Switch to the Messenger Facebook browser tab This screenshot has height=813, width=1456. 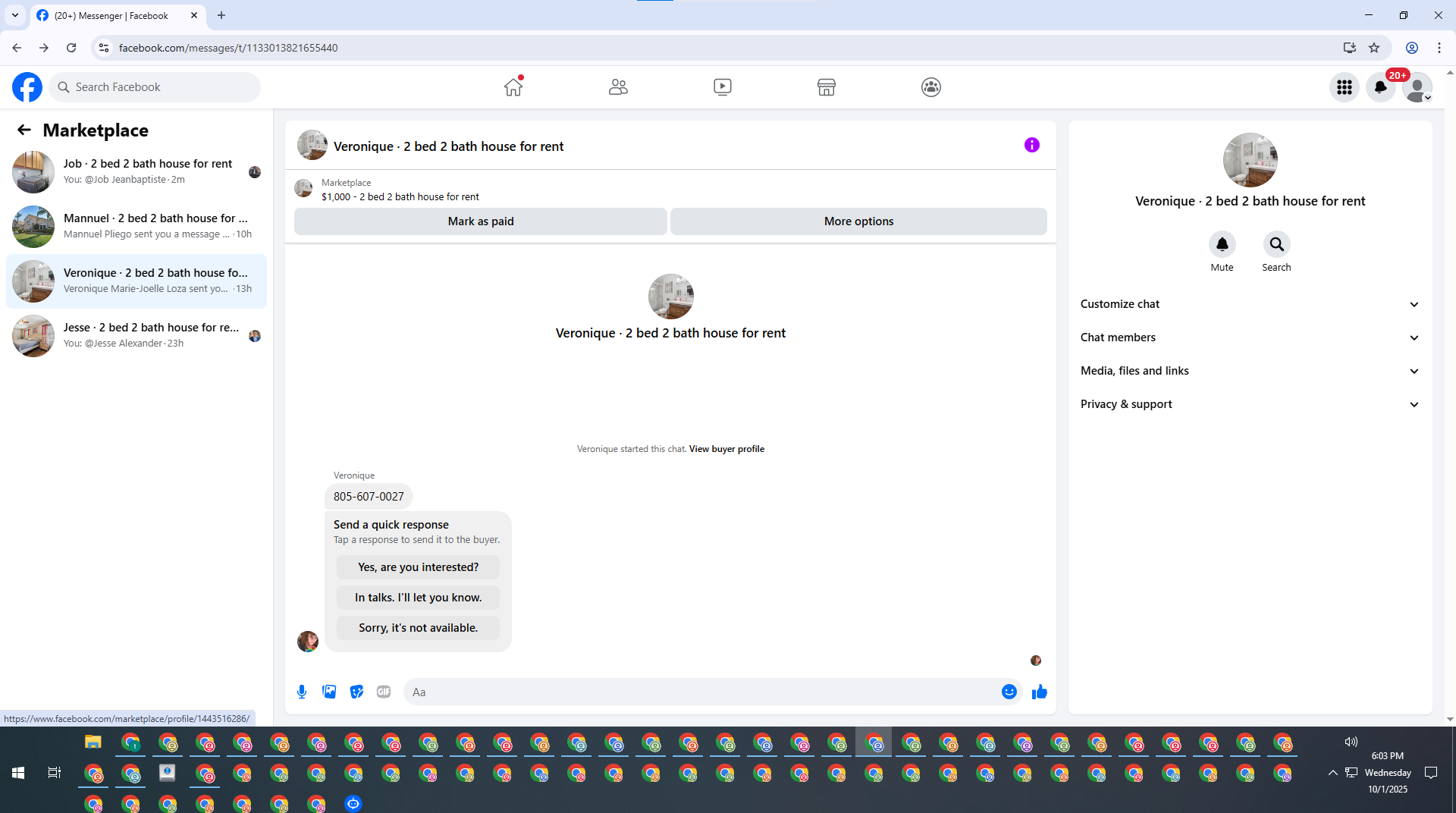click(118, 15)
